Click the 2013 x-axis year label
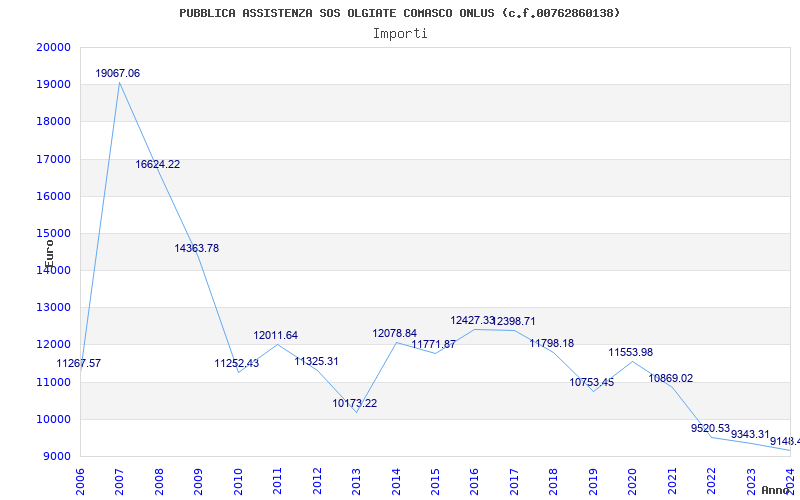 [x=356, y=481]
